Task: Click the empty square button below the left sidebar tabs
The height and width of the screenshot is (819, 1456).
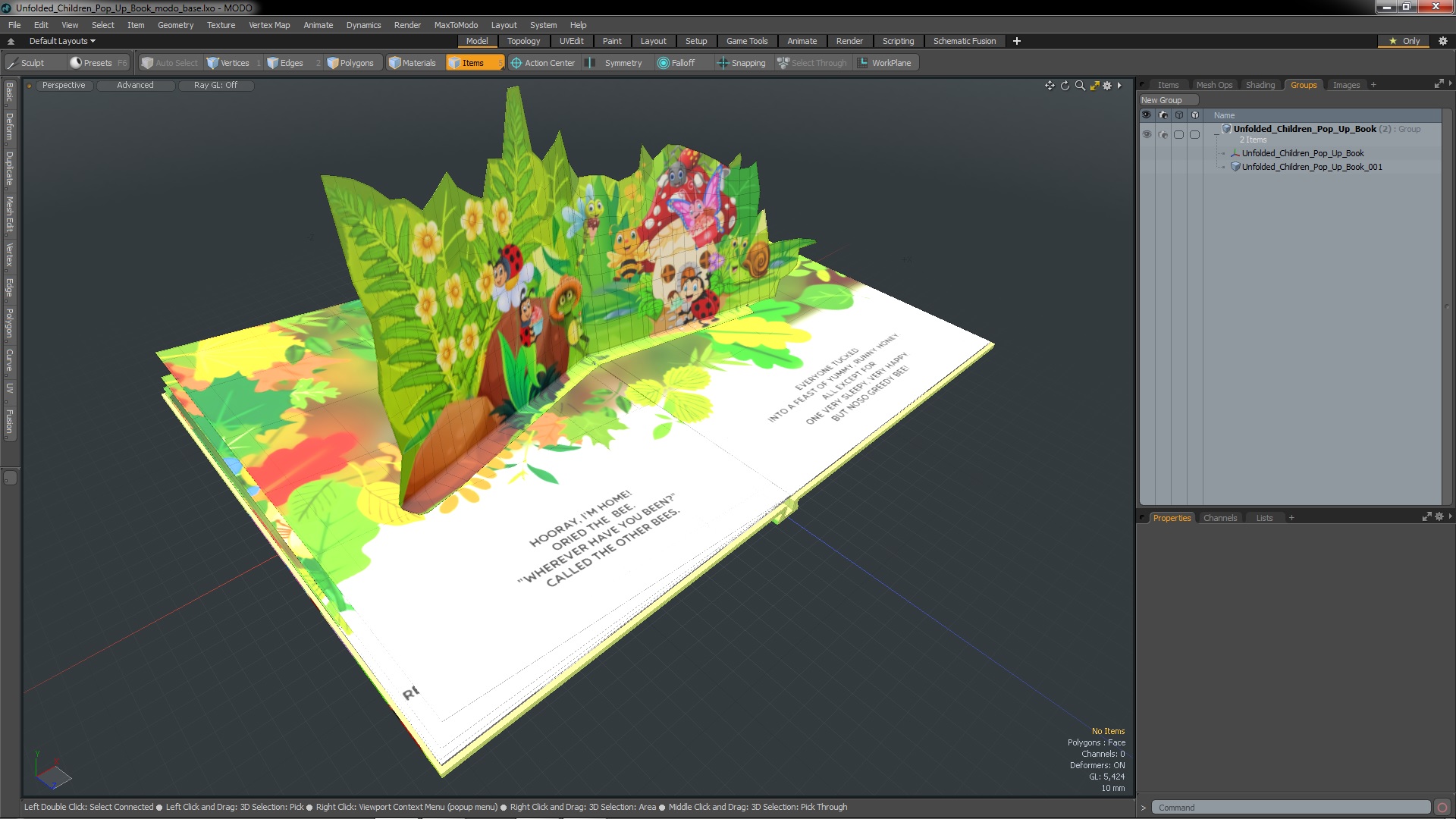Action: tap(10, 478)
